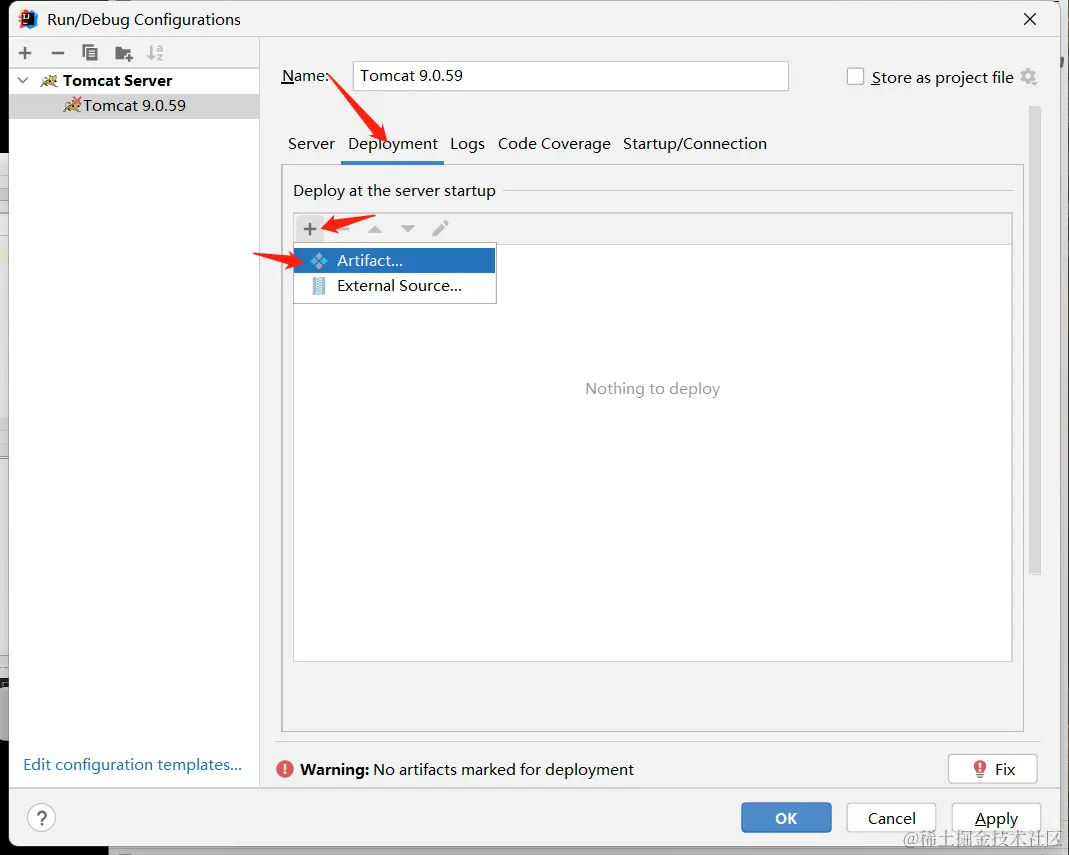Enable Store as project file checkbox
Image resolution: width=1069 pixels, height=855 pixels.
click(x=855, y=76)
